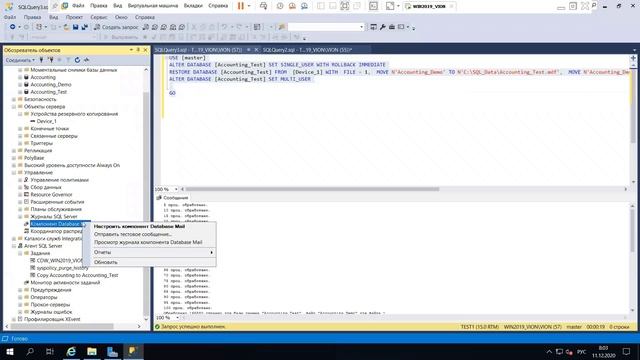Open the Сообщения results tab
Image resolution: width=640 pixels, height=360 pixels.
pos(172,198)
